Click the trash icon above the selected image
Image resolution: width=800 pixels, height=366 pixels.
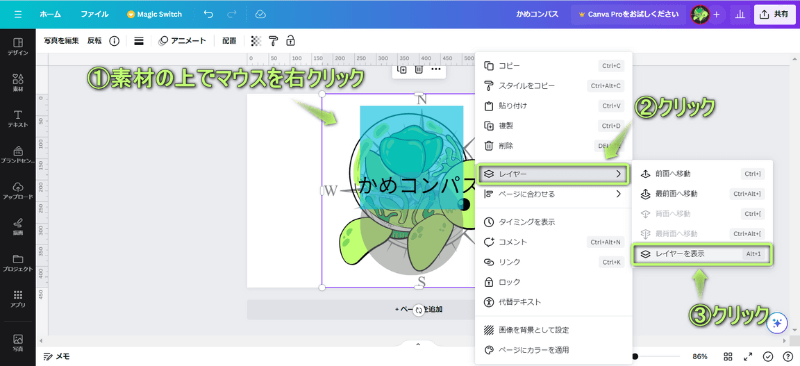[418, 69]
